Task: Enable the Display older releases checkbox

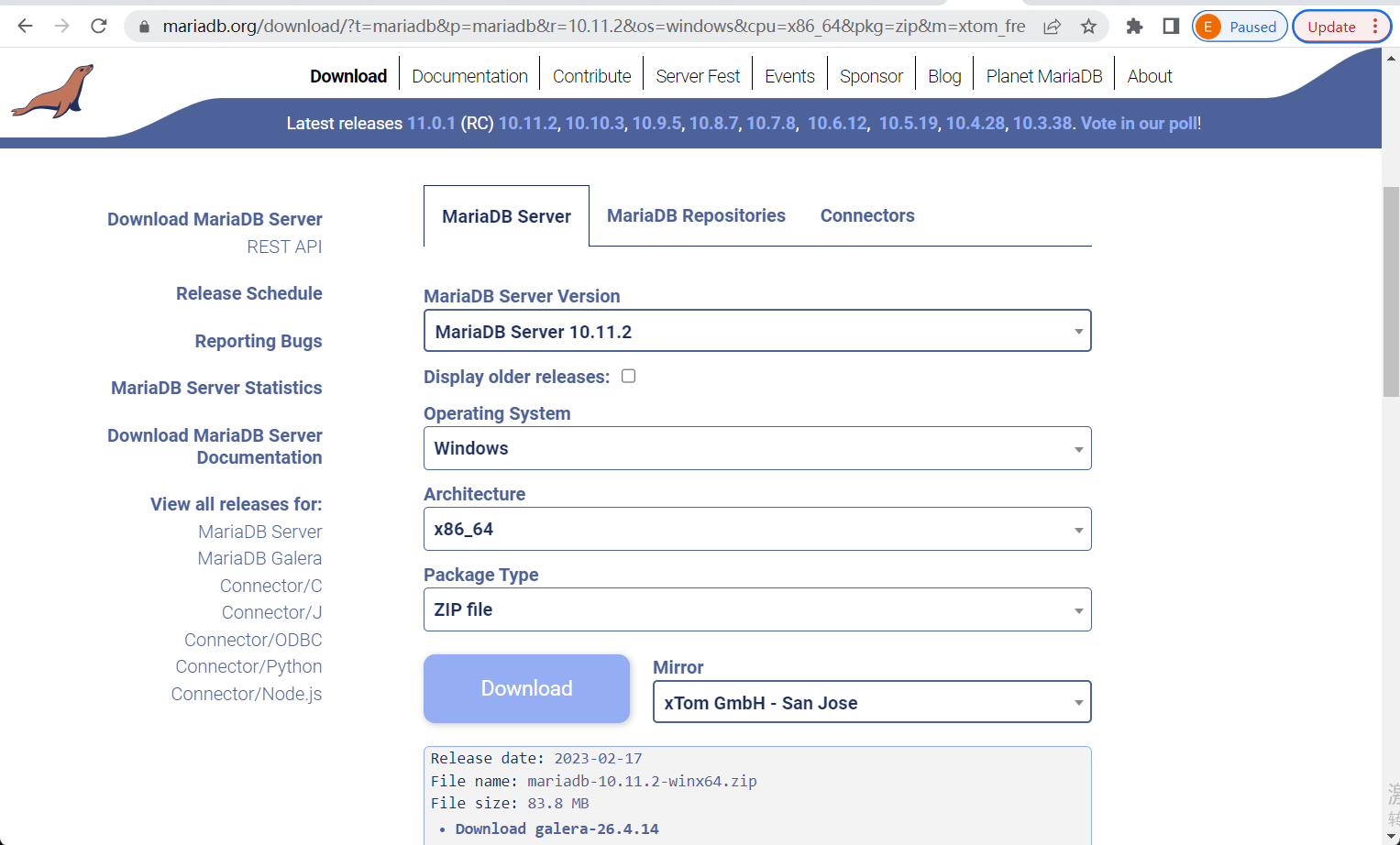Action: [628, 376]
